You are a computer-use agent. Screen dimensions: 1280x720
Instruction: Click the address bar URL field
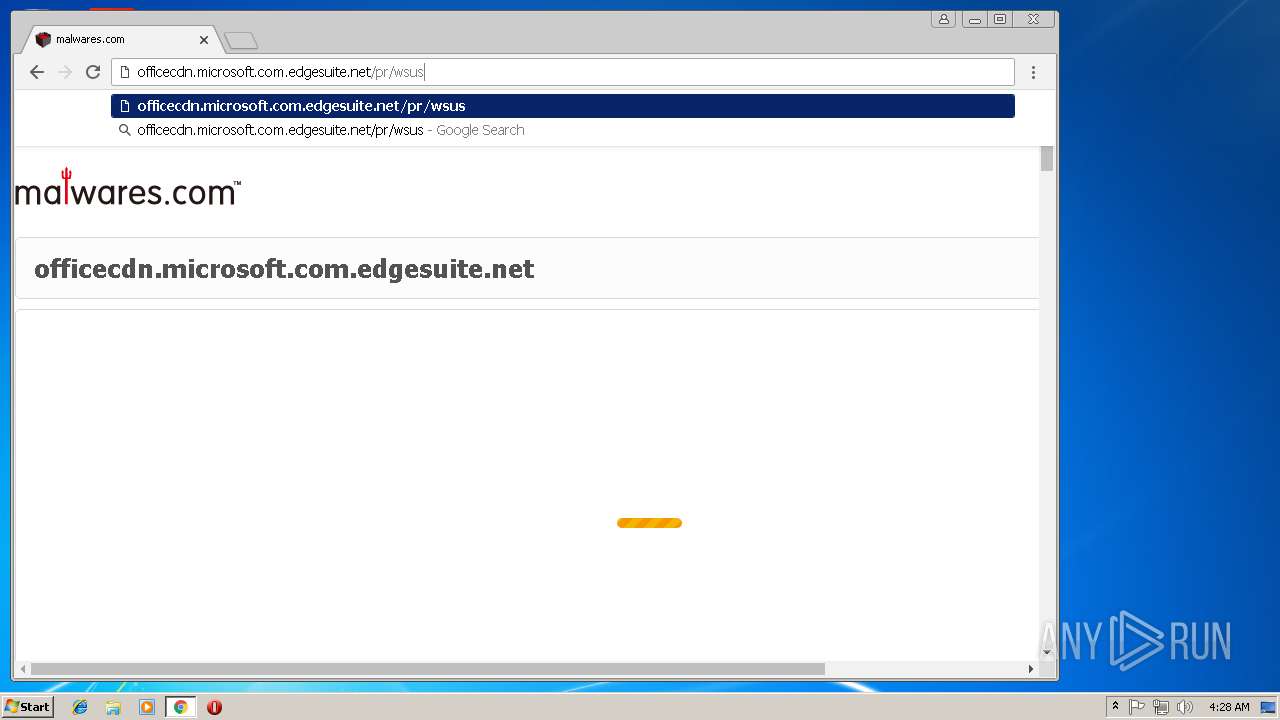563,72
